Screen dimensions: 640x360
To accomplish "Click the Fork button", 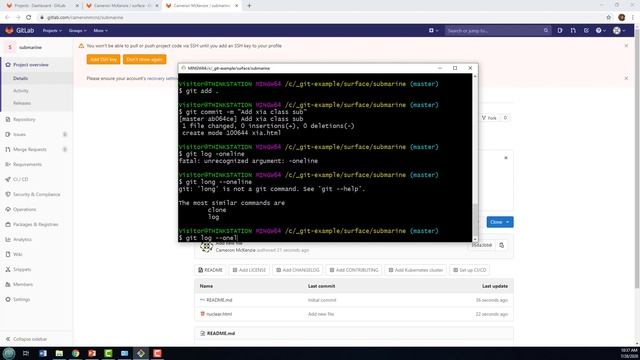I will (x=489, y=118).
